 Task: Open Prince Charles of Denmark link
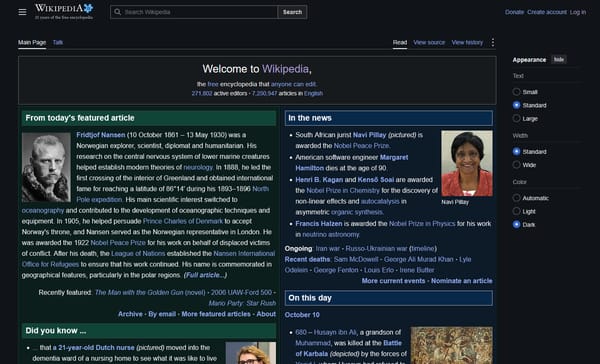pos(183,221)
